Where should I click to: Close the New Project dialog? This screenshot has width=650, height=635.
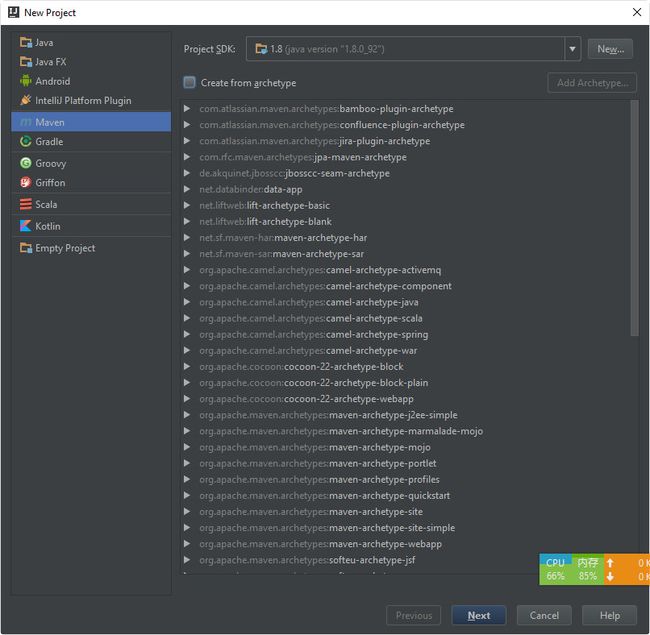(x=637, y=12)
